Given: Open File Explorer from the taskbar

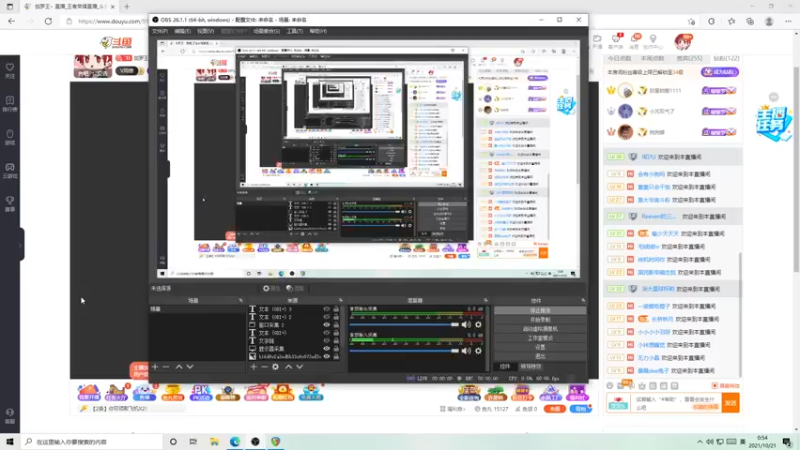Looking at the screenshot, I should (x=214, y=441).
